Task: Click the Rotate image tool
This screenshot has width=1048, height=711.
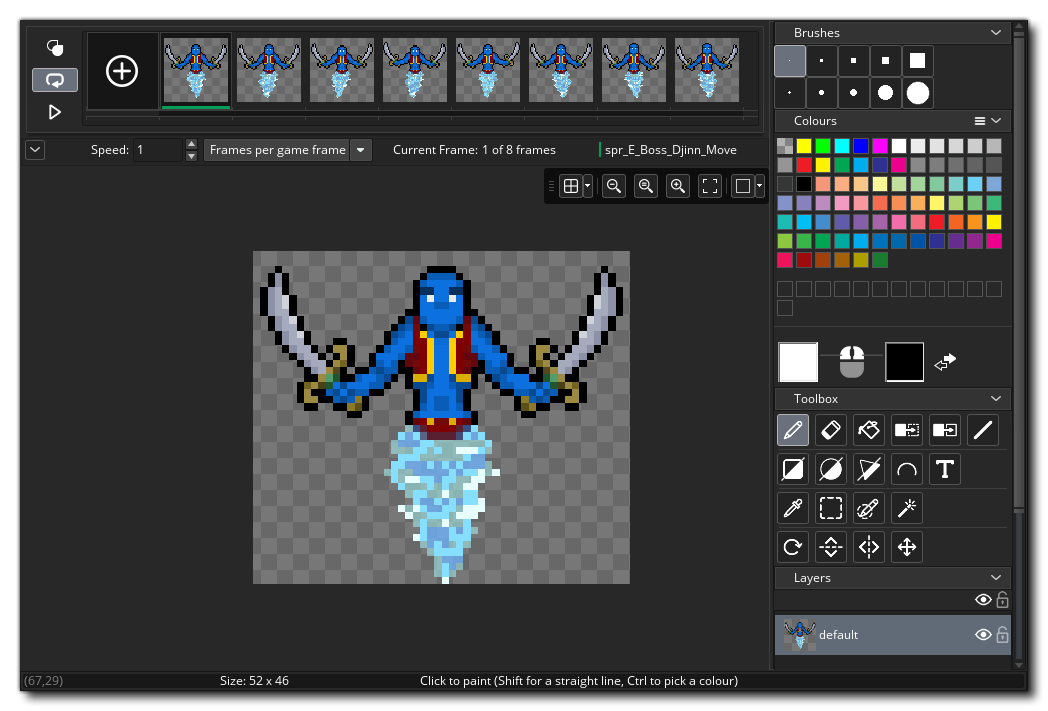Action: 792,547
